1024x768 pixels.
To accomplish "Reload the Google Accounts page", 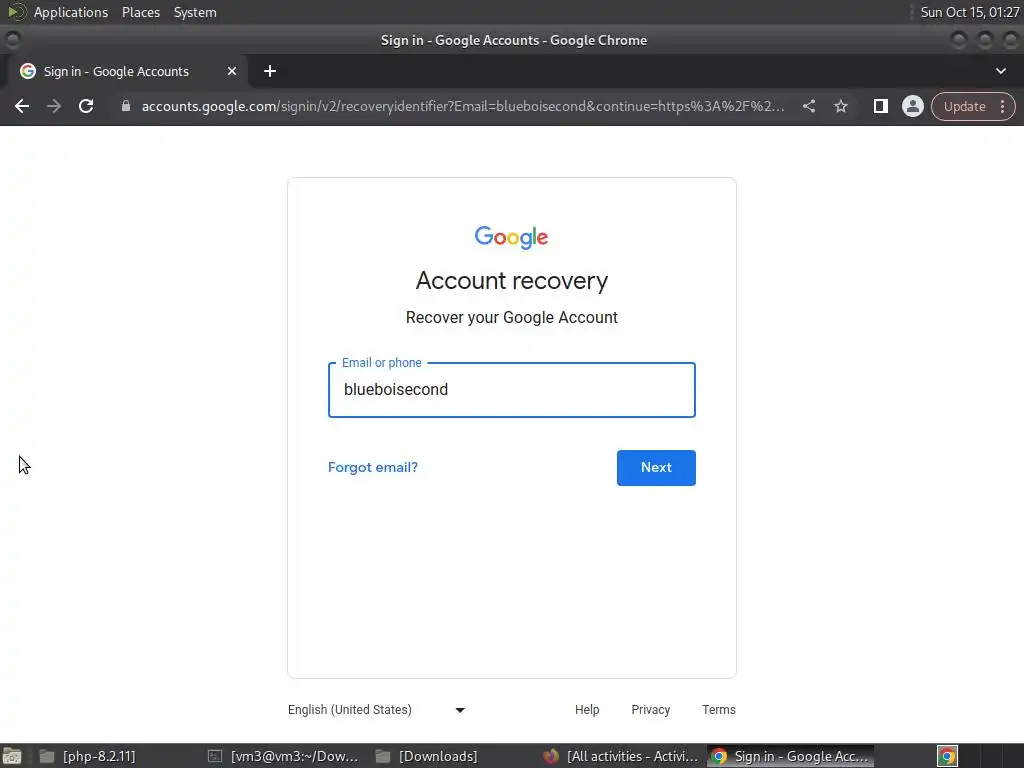I will (86, 106).
